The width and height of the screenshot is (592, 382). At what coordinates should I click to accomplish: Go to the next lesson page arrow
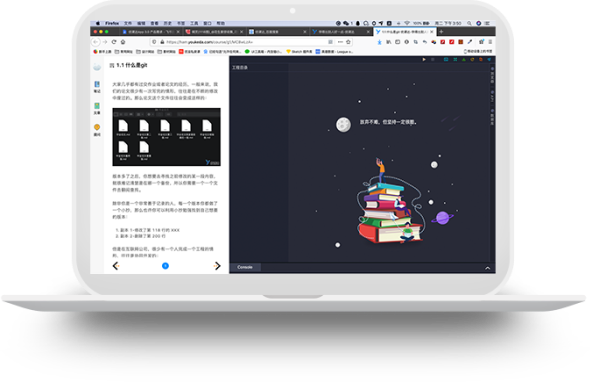[217, 266]
